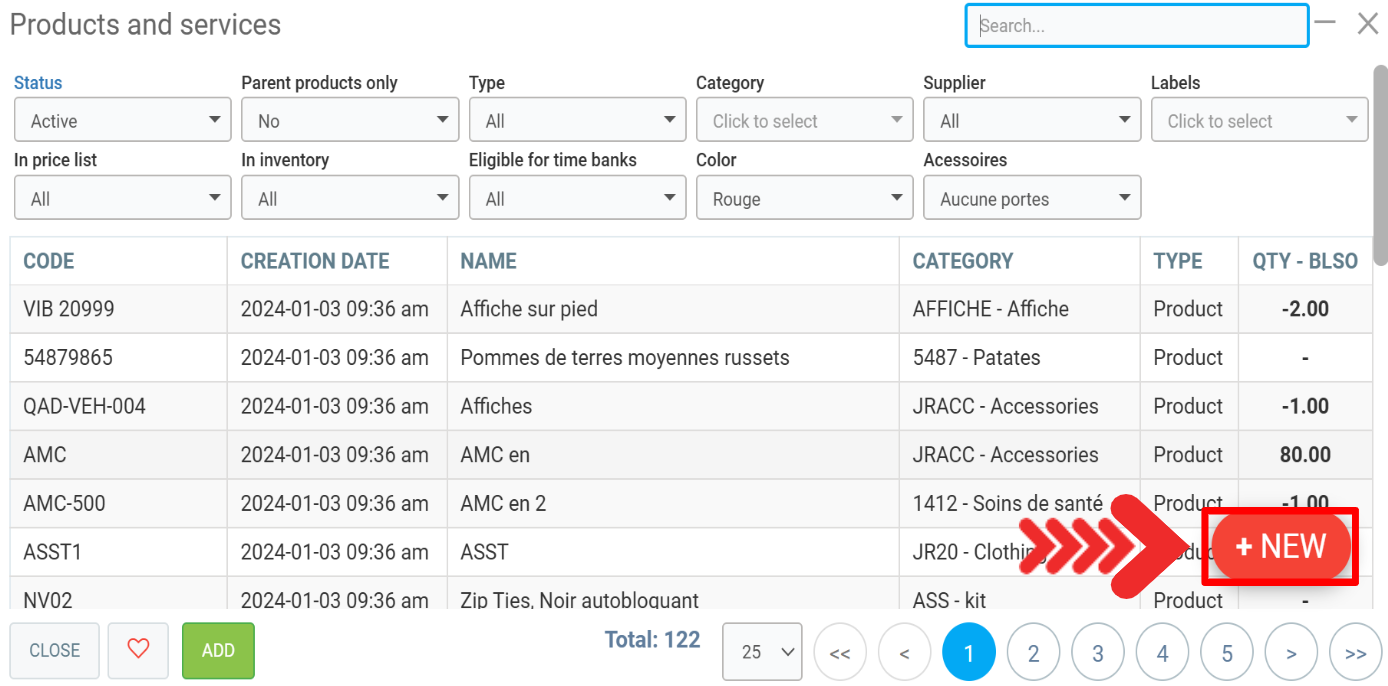Minimize the Products and services dialog
This screenshot has width=1388, height=686.
(1325, 22)
